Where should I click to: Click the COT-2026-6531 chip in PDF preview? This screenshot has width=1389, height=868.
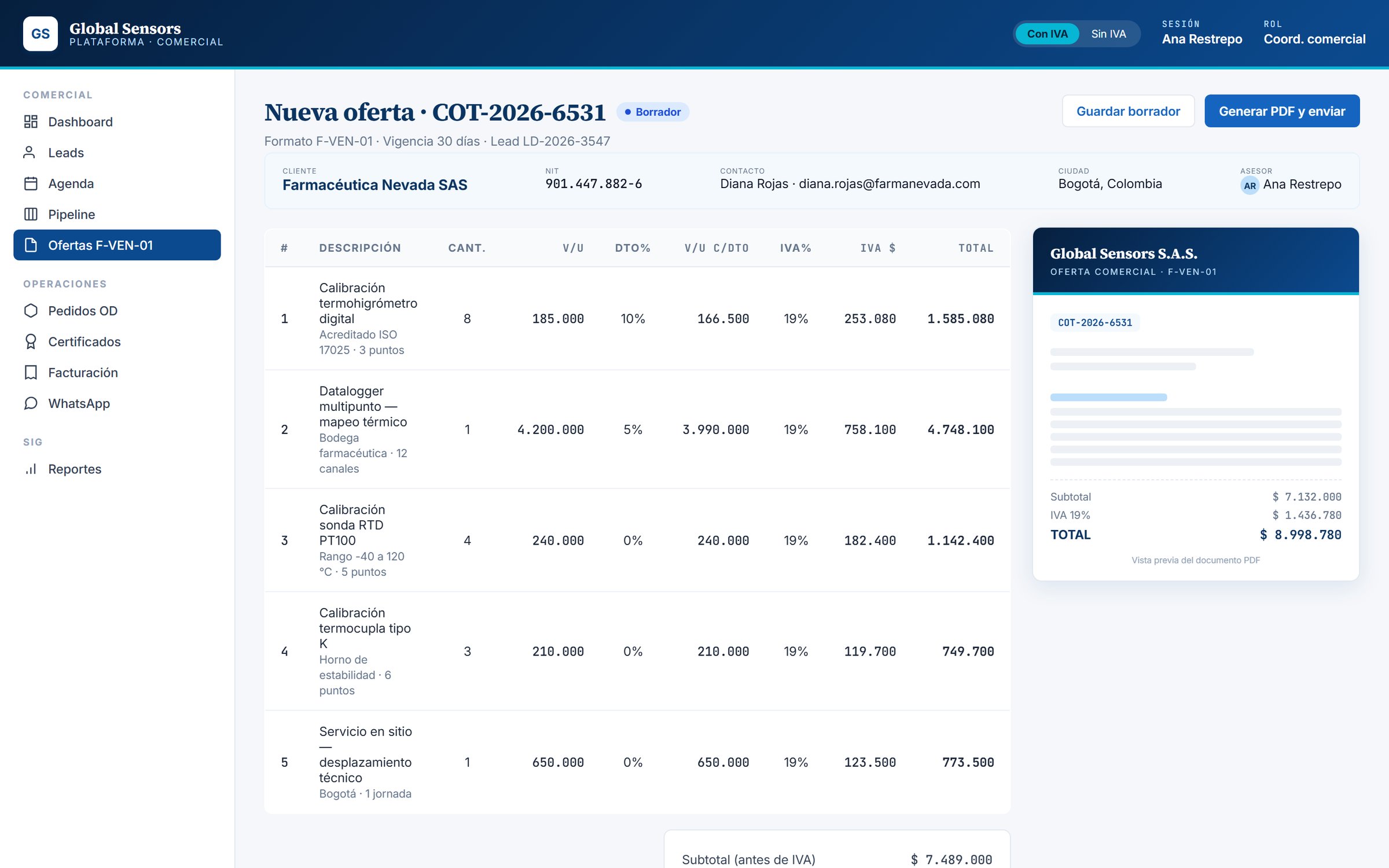[1095, 322]
